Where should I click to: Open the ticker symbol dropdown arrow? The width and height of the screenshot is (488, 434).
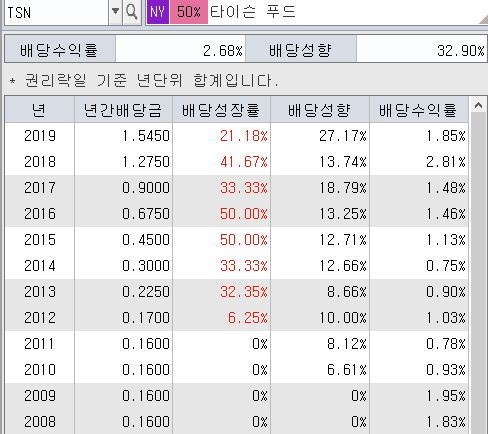[115, 12]
